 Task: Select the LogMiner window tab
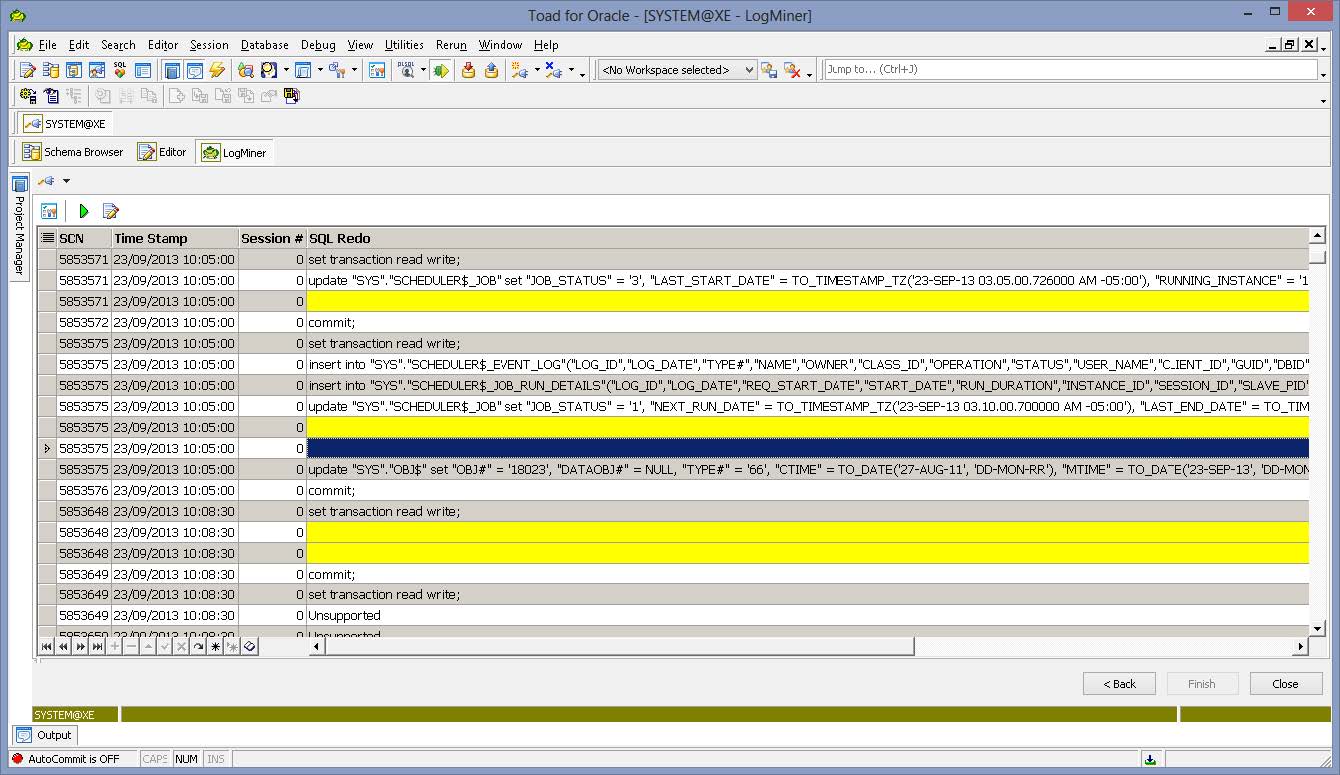click(x=234, y=152)
